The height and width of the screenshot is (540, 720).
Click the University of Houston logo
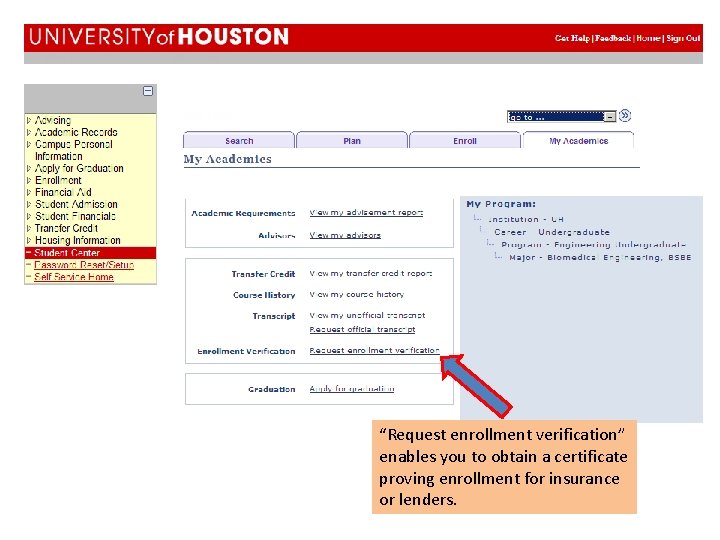159,37
